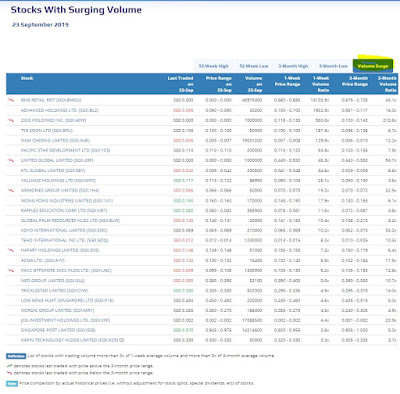Open Acma Ltd. stock link
The image size is (400, 394).
(x=43, y=260)
